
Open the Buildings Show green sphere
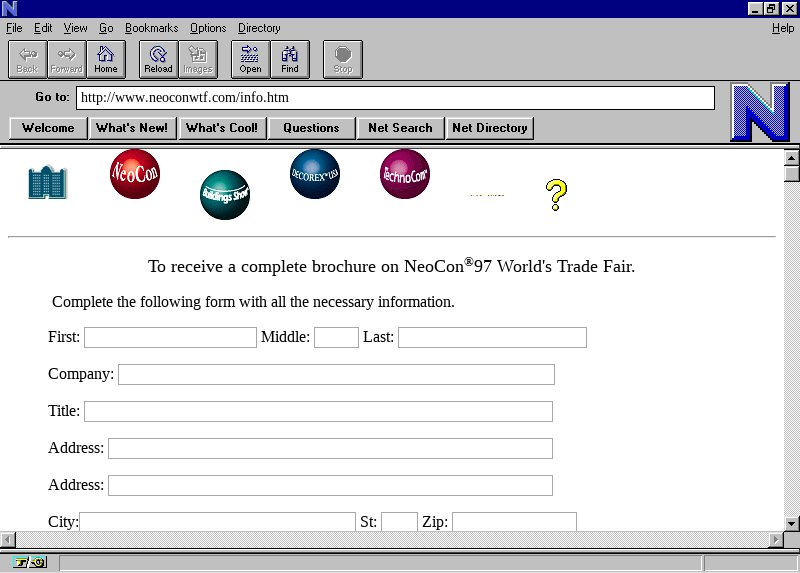coord(225,195)
